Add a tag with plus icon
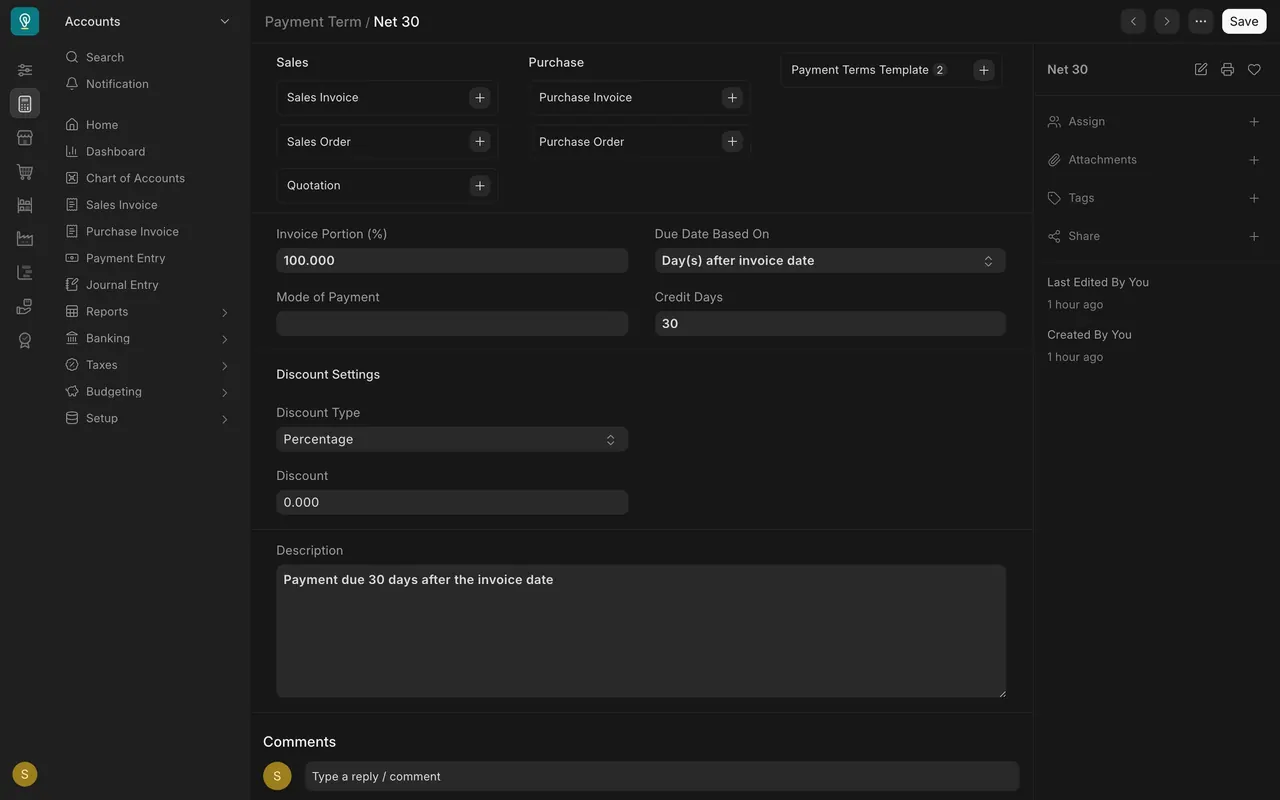Screen dimensions: 1280x800 point(1254,198)
